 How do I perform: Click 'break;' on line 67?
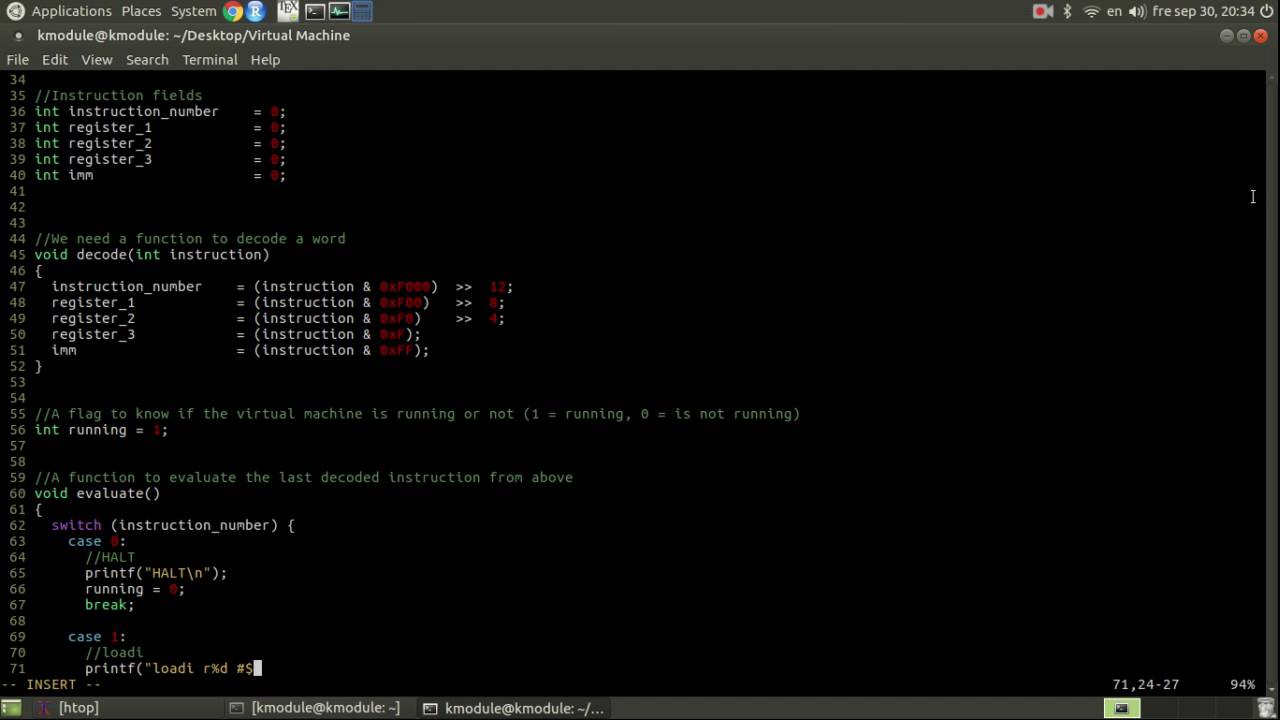pos(110,605)
